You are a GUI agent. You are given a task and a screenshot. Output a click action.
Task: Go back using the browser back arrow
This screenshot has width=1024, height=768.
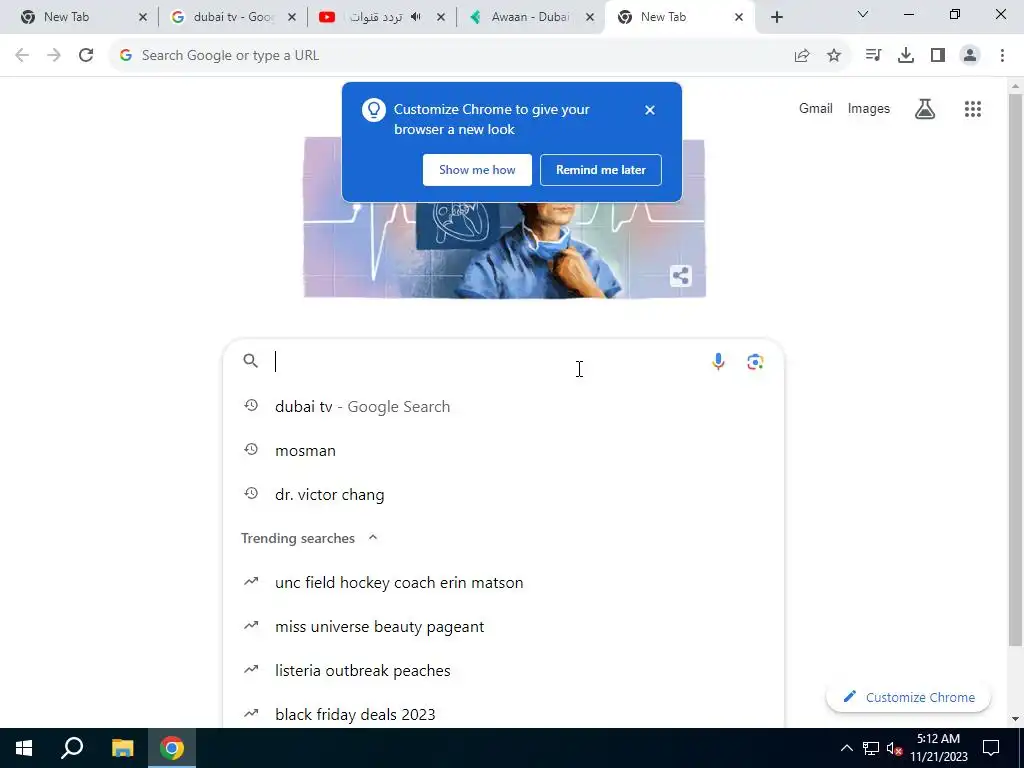pos(22,56)
